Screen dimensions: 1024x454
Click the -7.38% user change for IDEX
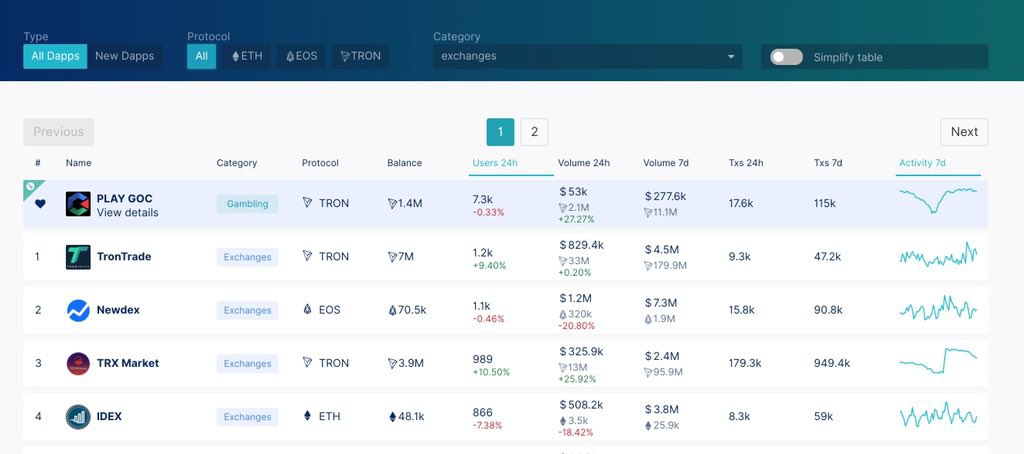coord(487,426)
